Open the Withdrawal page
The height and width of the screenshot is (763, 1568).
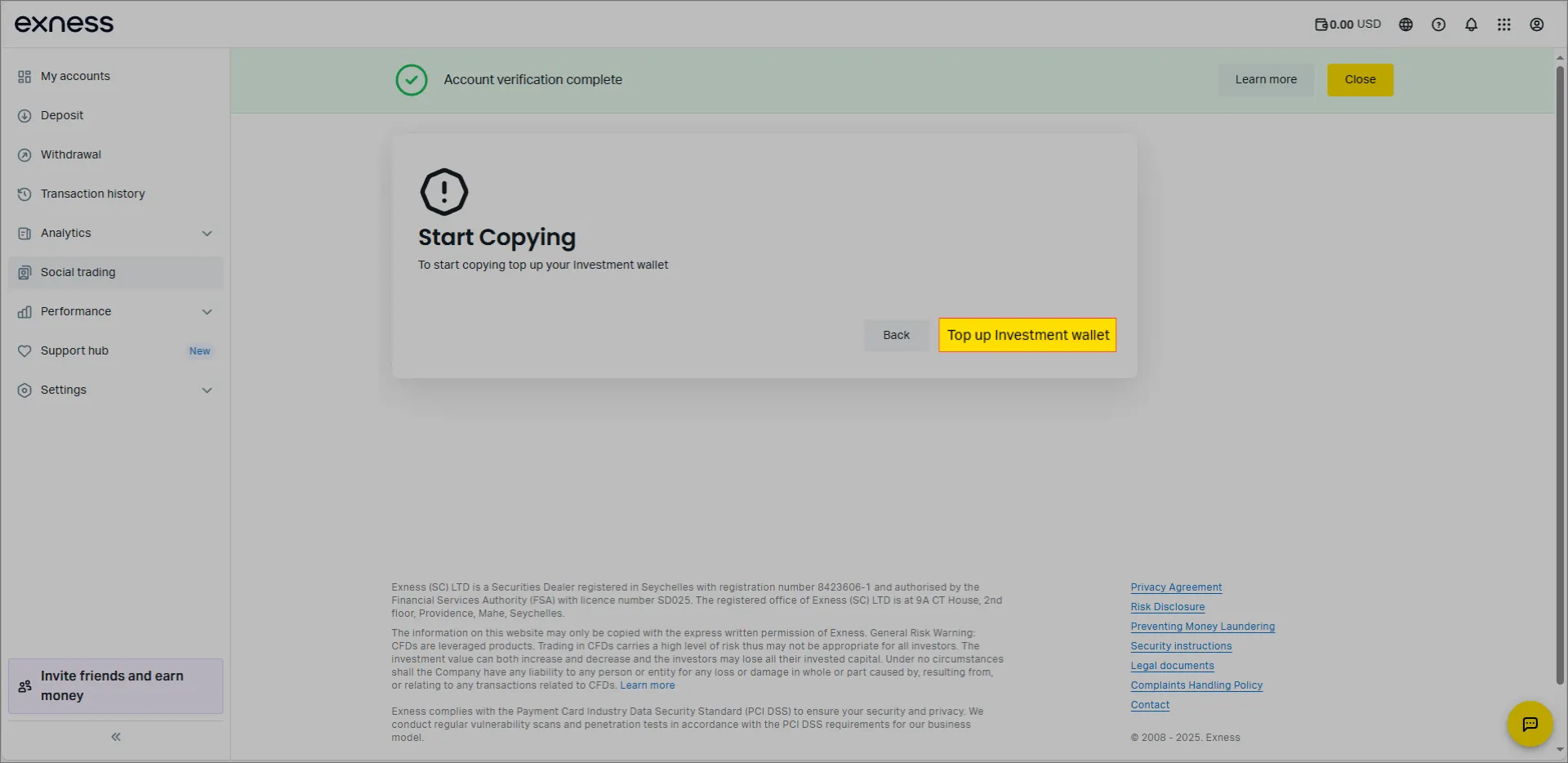115,154
